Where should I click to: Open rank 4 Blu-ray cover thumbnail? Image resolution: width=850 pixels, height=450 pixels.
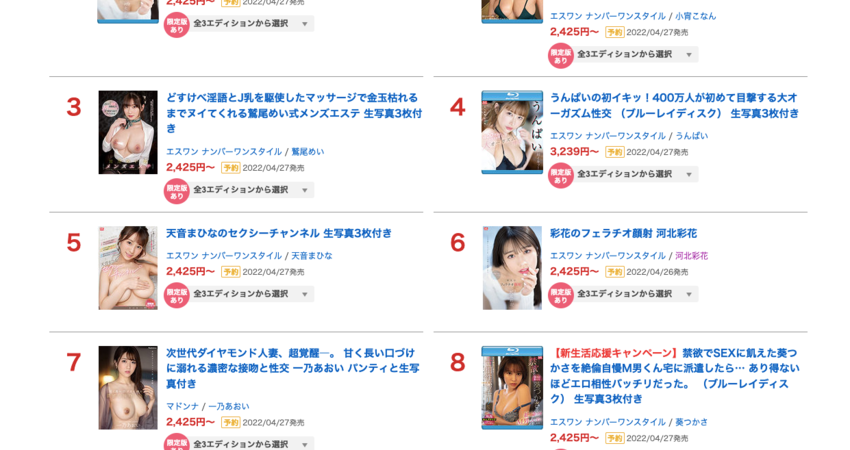(x=512, y=132)
